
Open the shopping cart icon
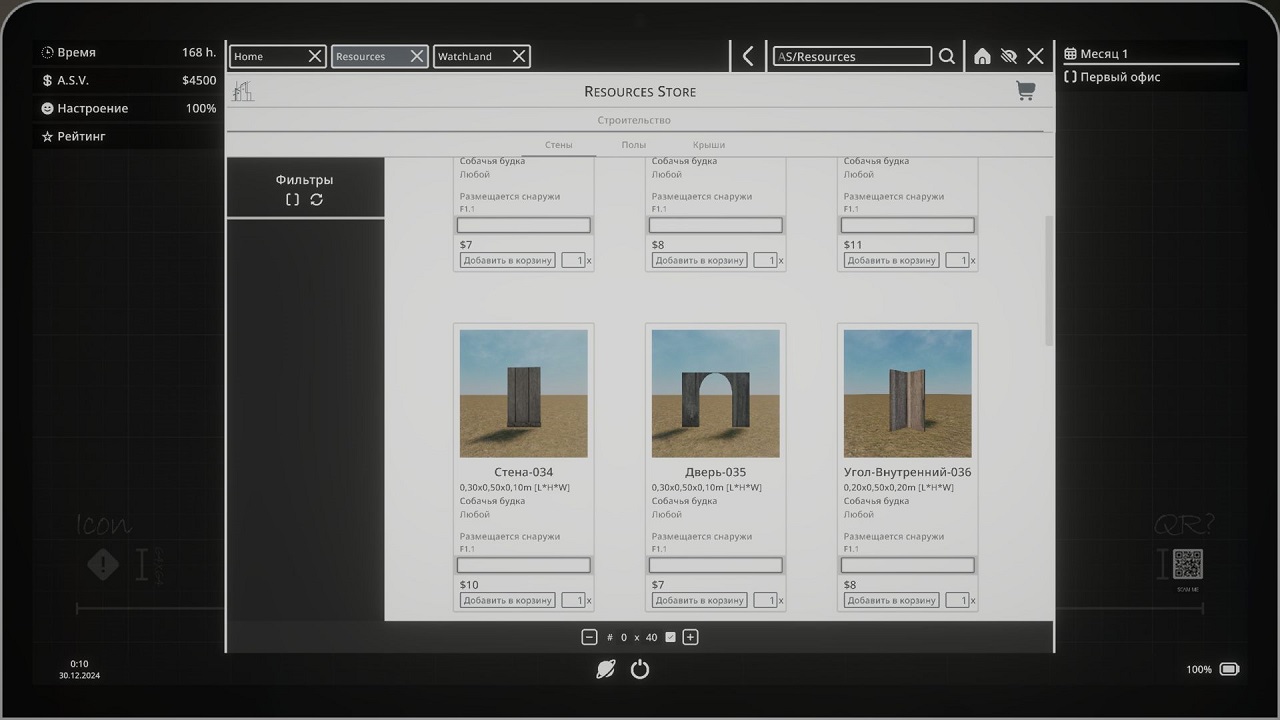(x=1025, y=91)
